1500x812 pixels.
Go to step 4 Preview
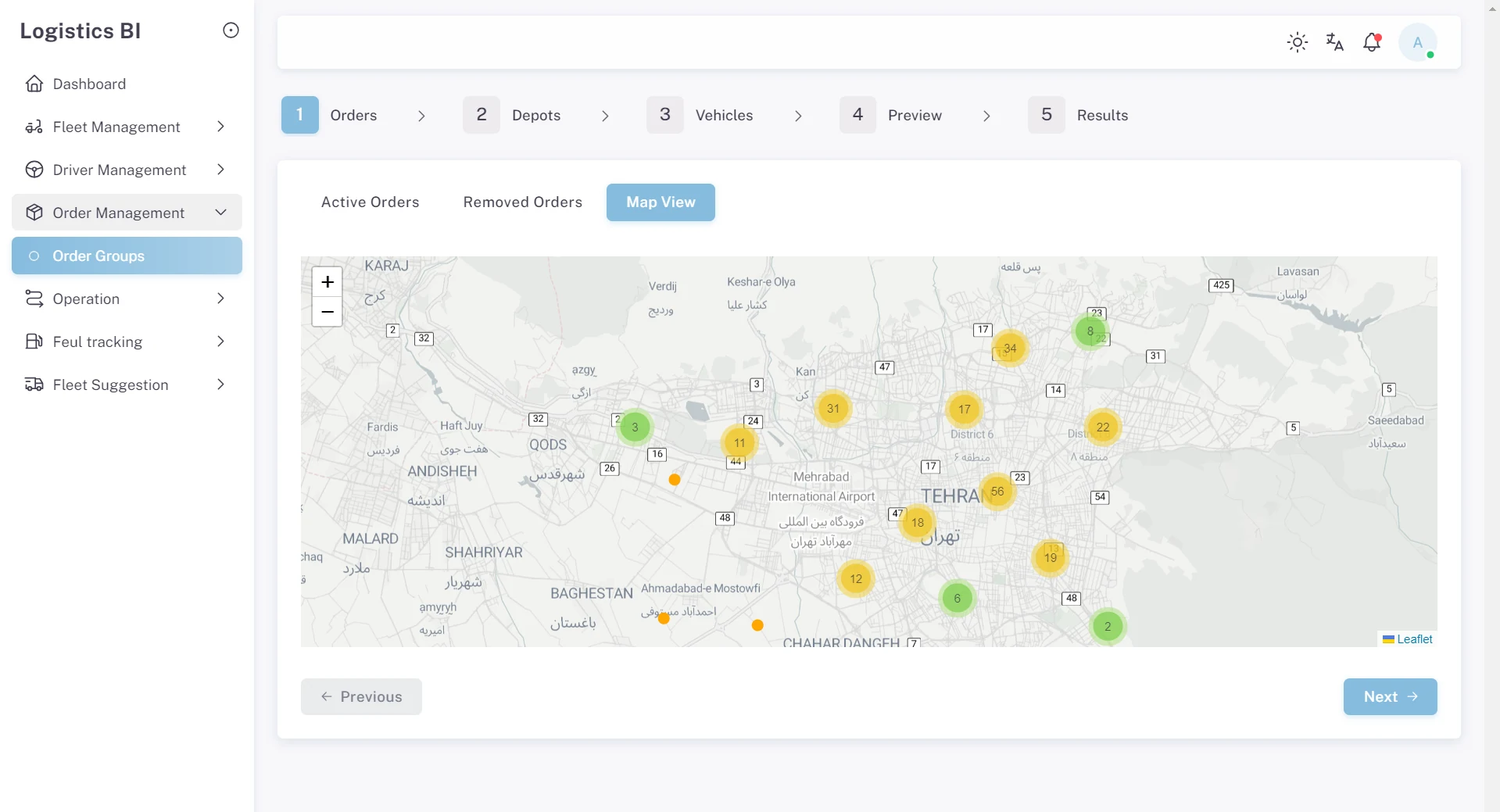click(x=891, y=115)
